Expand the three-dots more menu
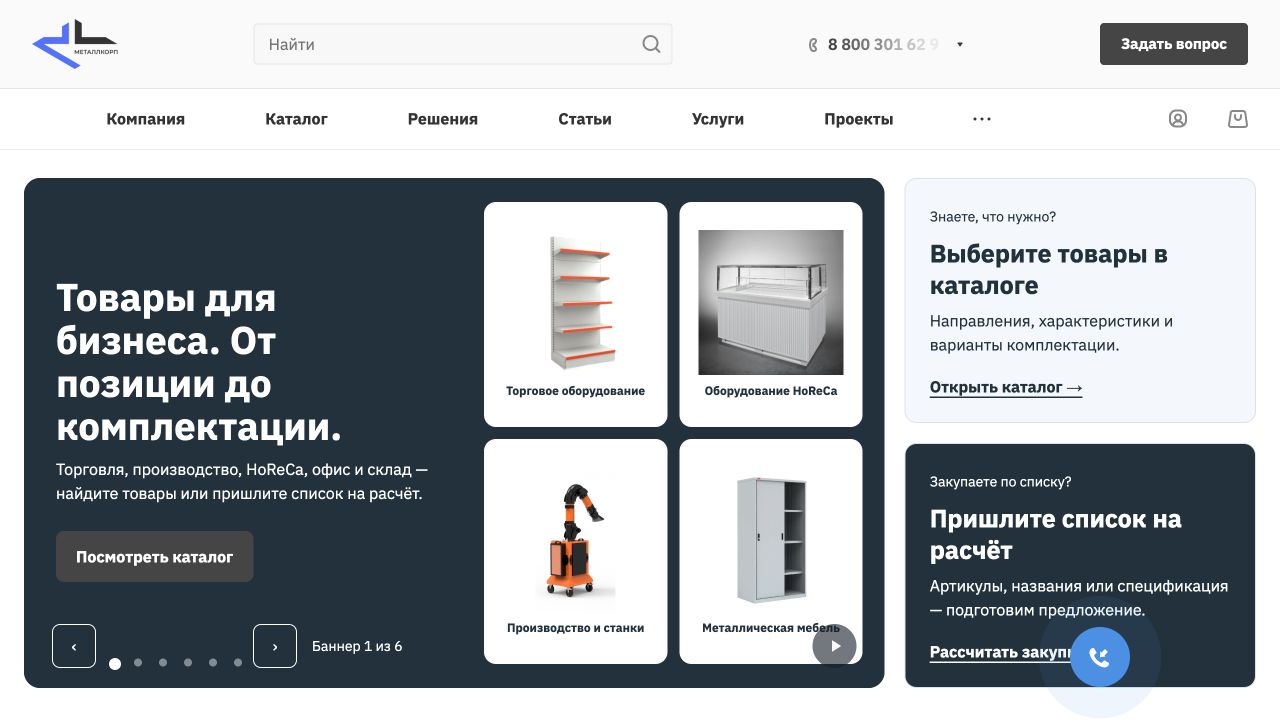The height and width of the screenshot is (720, 1280). pyautogui.click(x=982, y=119)
